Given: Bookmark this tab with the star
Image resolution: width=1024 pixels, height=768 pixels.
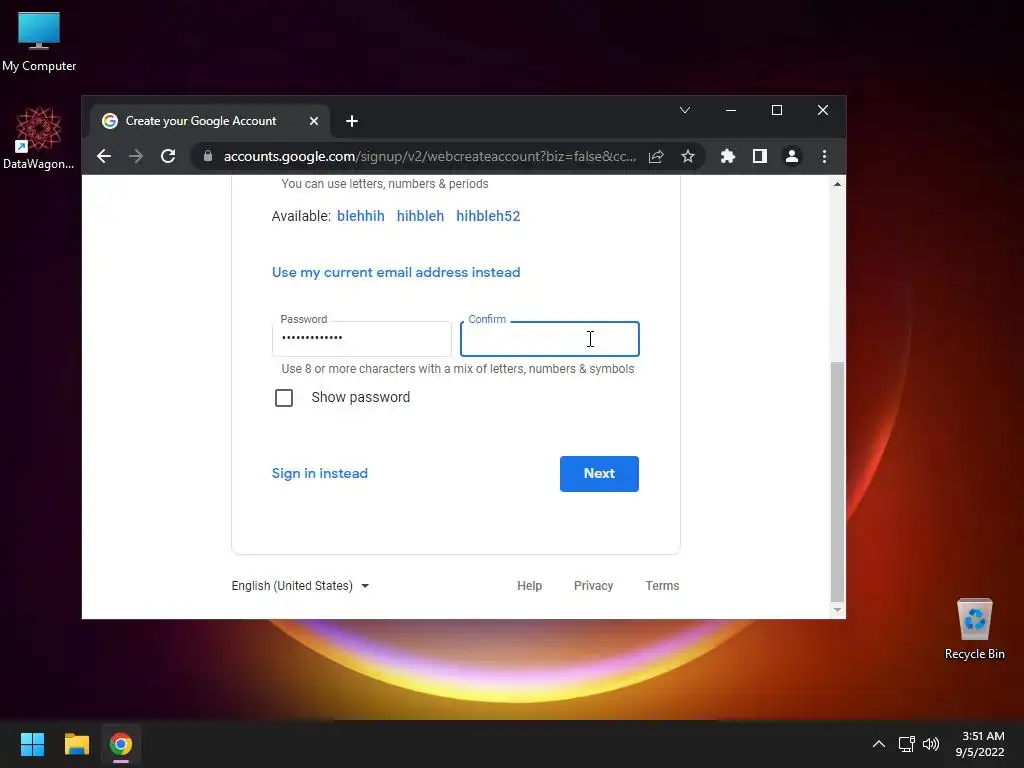Looking at the screenshot, I should click(x=688, y=156).
